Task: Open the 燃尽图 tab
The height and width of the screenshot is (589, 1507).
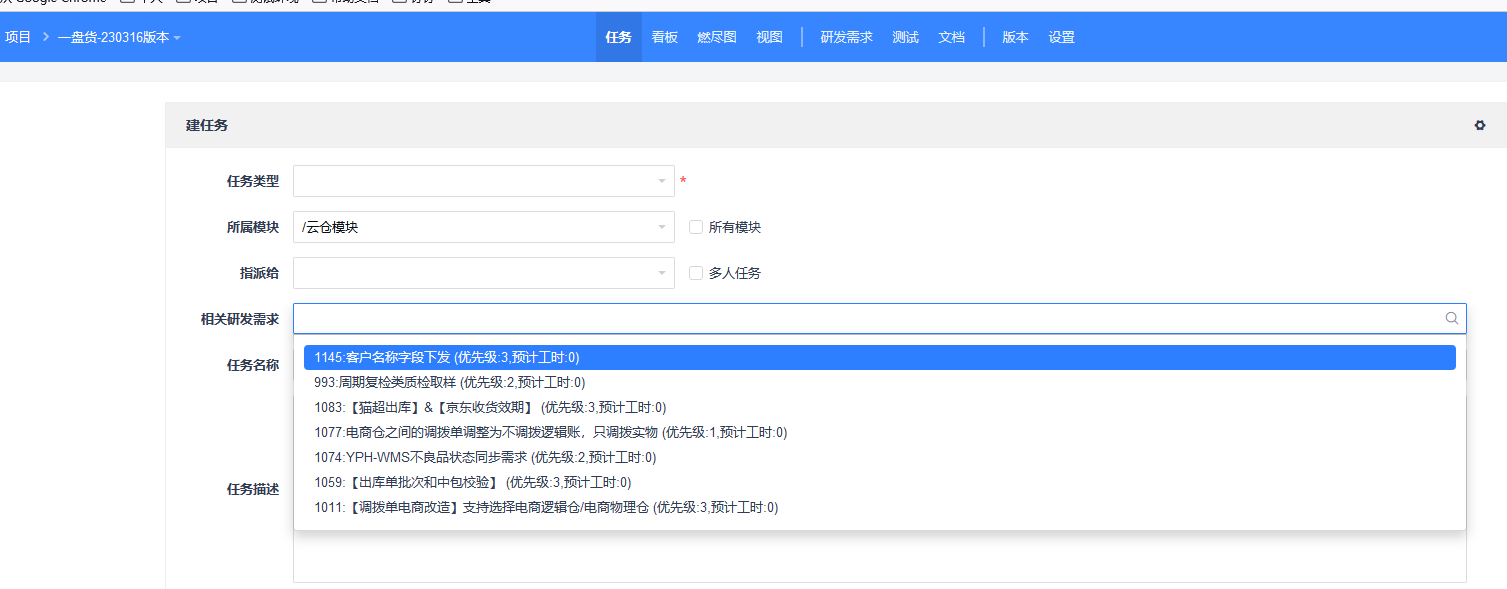Action: click(717, 37)
